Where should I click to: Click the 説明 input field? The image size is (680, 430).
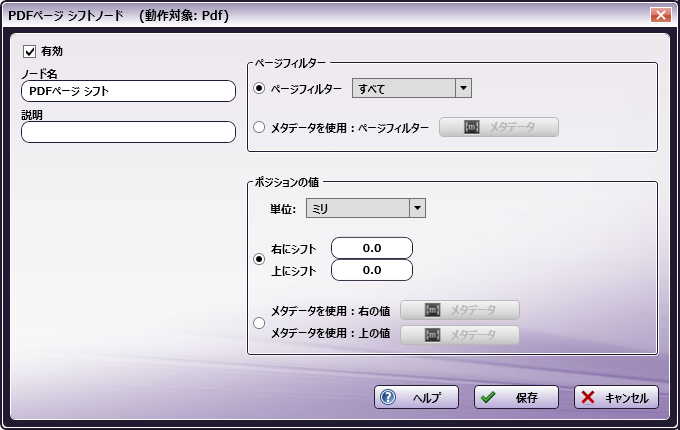[128, 132]
